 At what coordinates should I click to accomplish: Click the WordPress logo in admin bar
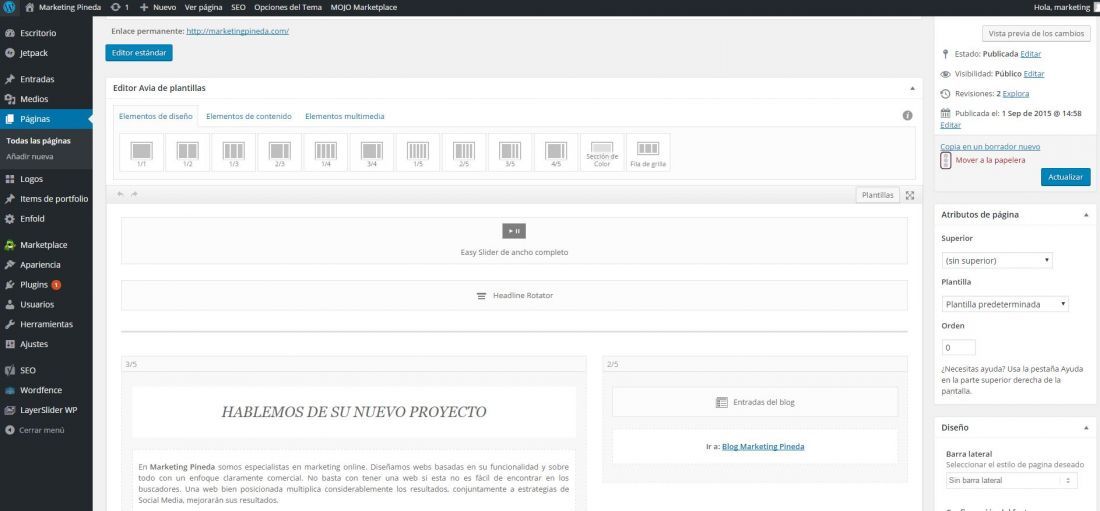click(x=8, y=7)
